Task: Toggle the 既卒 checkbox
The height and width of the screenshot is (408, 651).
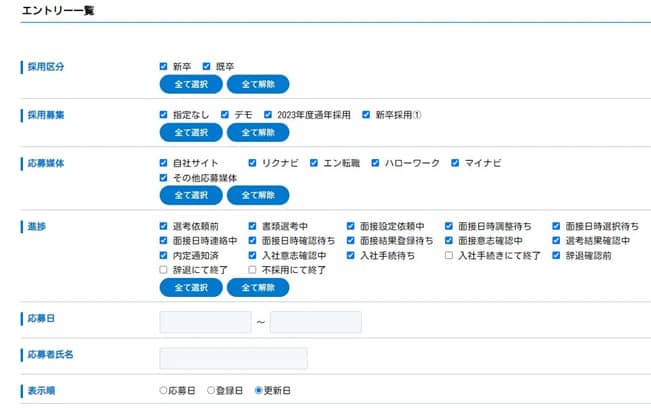Action: 207,66
